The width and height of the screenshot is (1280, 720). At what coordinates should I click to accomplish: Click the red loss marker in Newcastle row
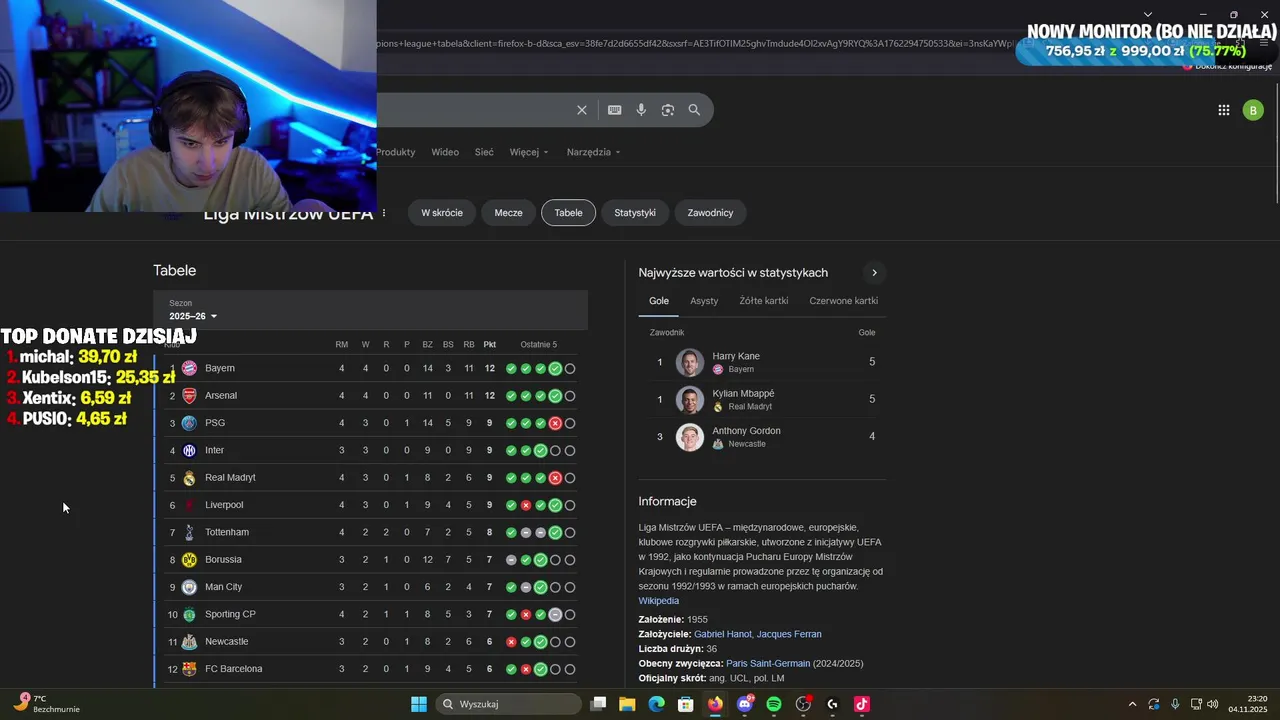tap(511, 642)
